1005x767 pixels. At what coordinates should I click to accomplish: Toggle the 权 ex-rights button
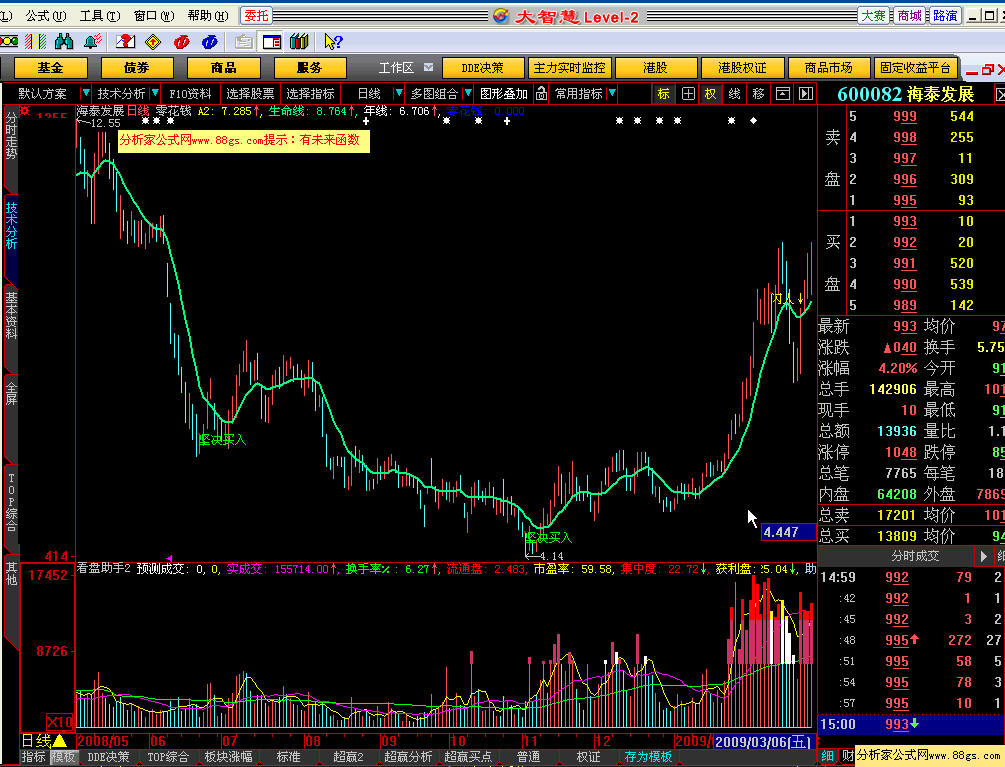tap(710, 94)
